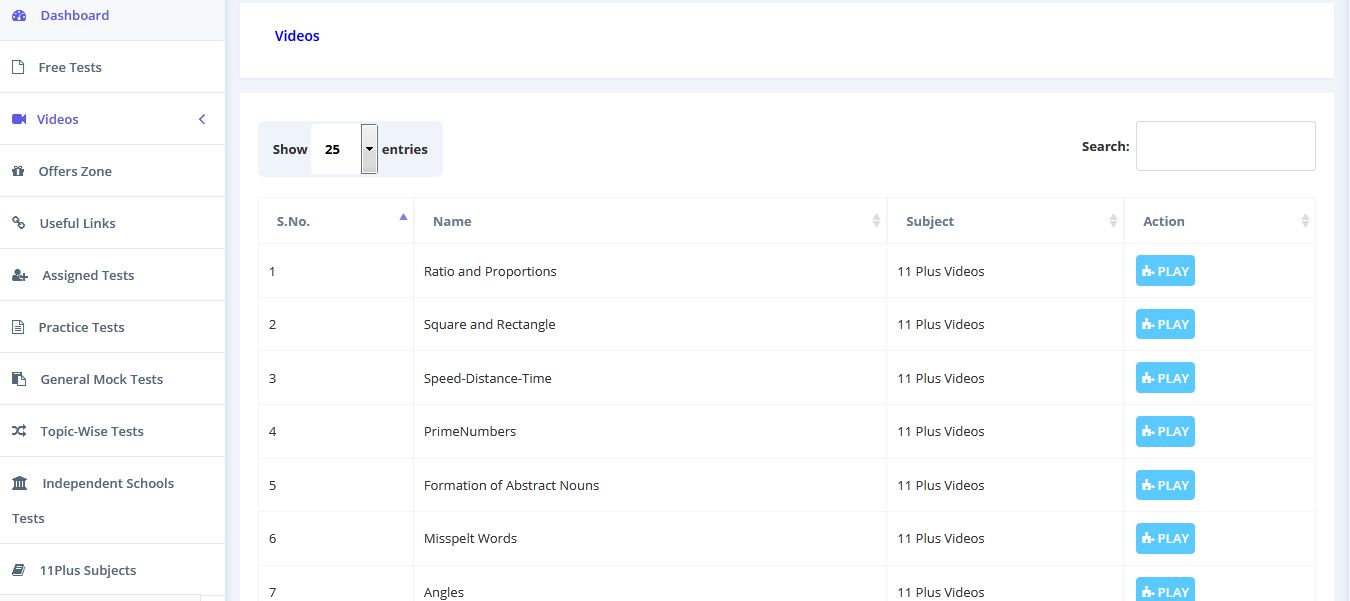Focus the Search input field

tap(1225, 146)
